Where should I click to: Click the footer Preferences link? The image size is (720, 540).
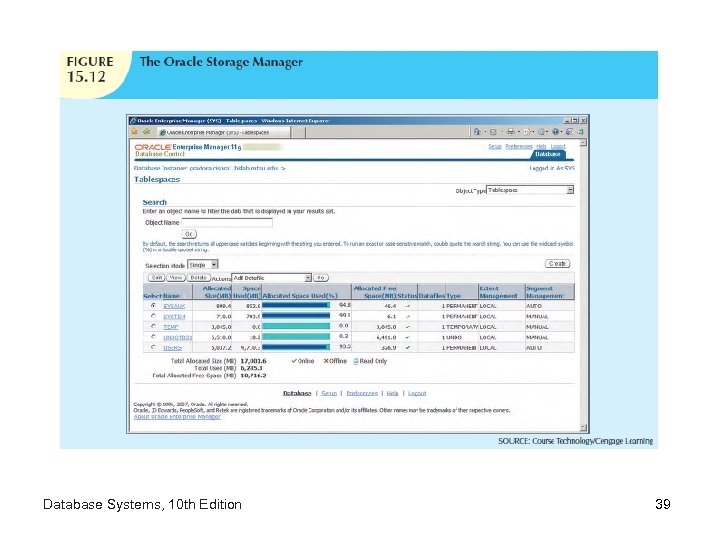[x=362, y=394]
